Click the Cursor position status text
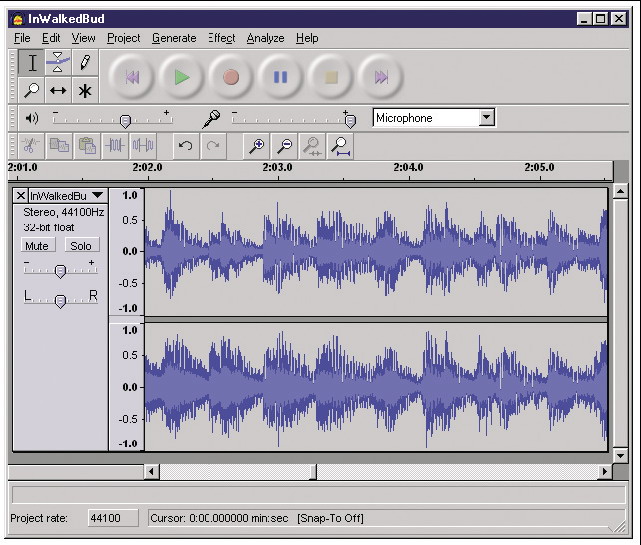 [219, 518]
